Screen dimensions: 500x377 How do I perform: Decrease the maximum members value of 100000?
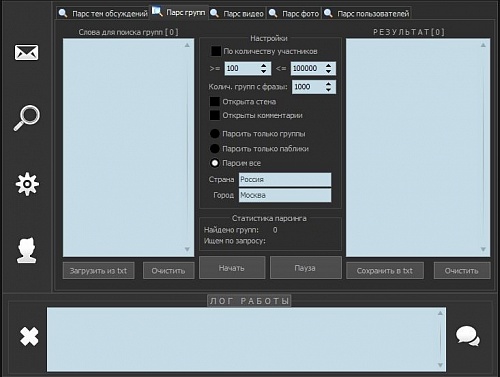click(329, 71)
